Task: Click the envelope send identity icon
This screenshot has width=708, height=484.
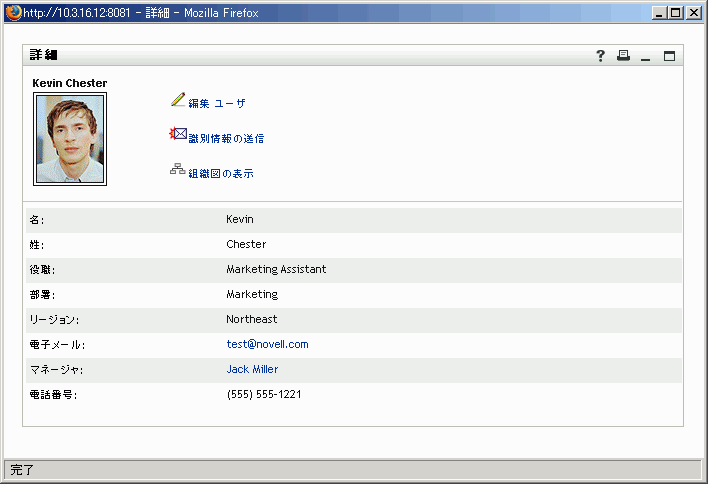Action: coord(178,134)
